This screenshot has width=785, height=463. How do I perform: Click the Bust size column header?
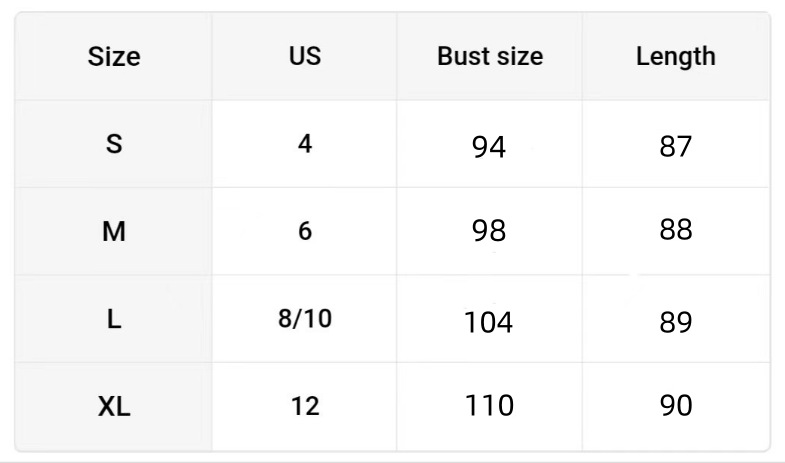490,56
